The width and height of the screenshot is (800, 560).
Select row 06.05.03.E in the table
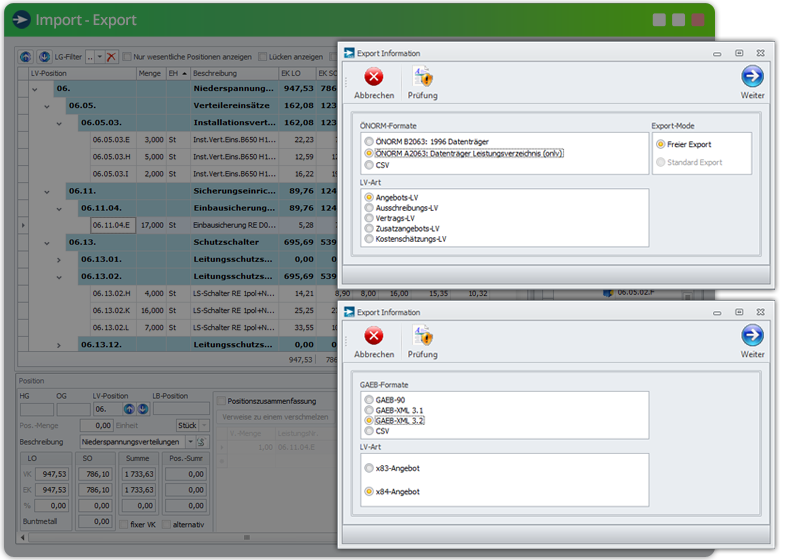coord(177,140)
